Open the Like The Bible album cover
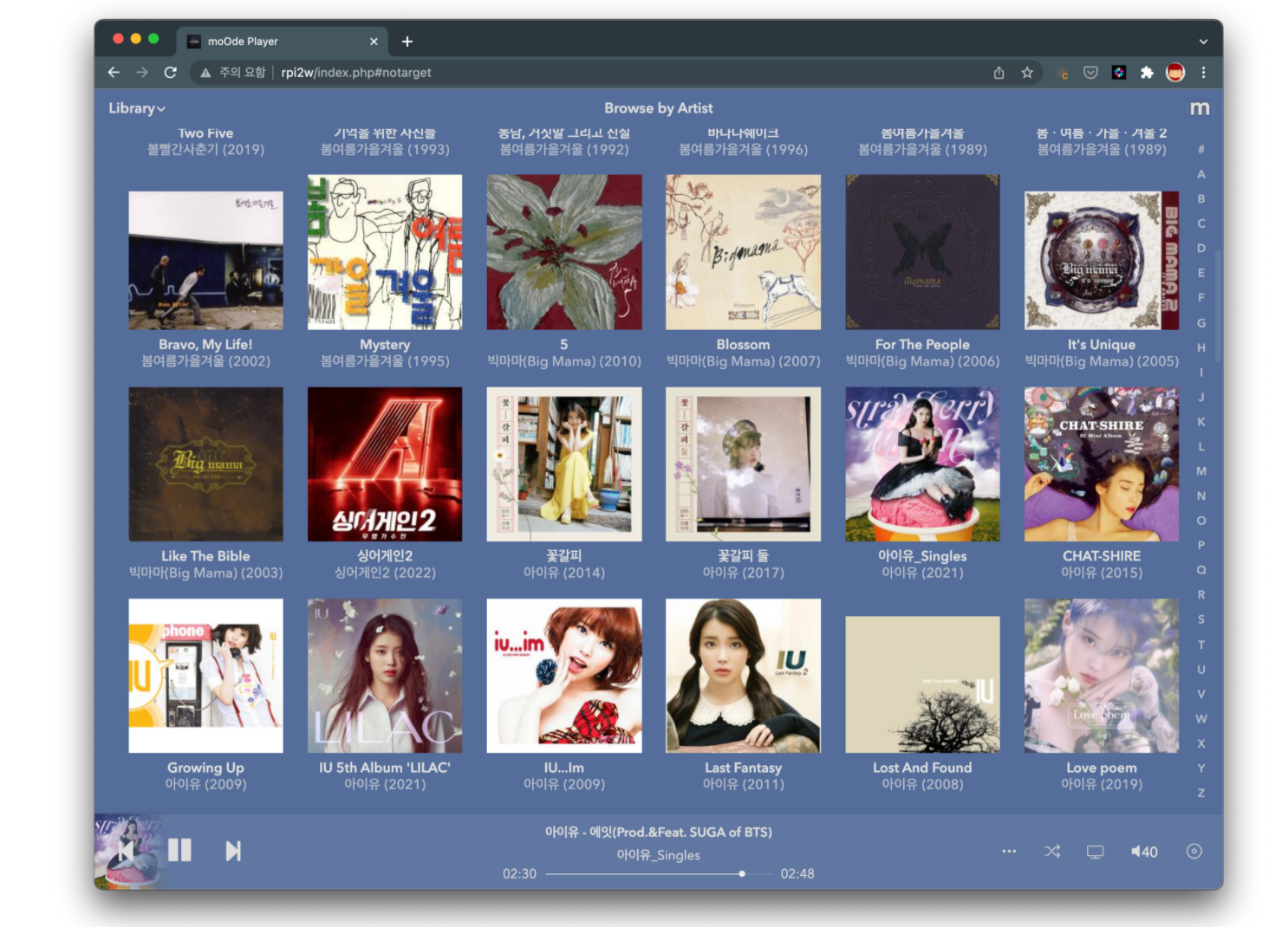The width and height of the screenshot is (1288, 927). pos(205,464)
